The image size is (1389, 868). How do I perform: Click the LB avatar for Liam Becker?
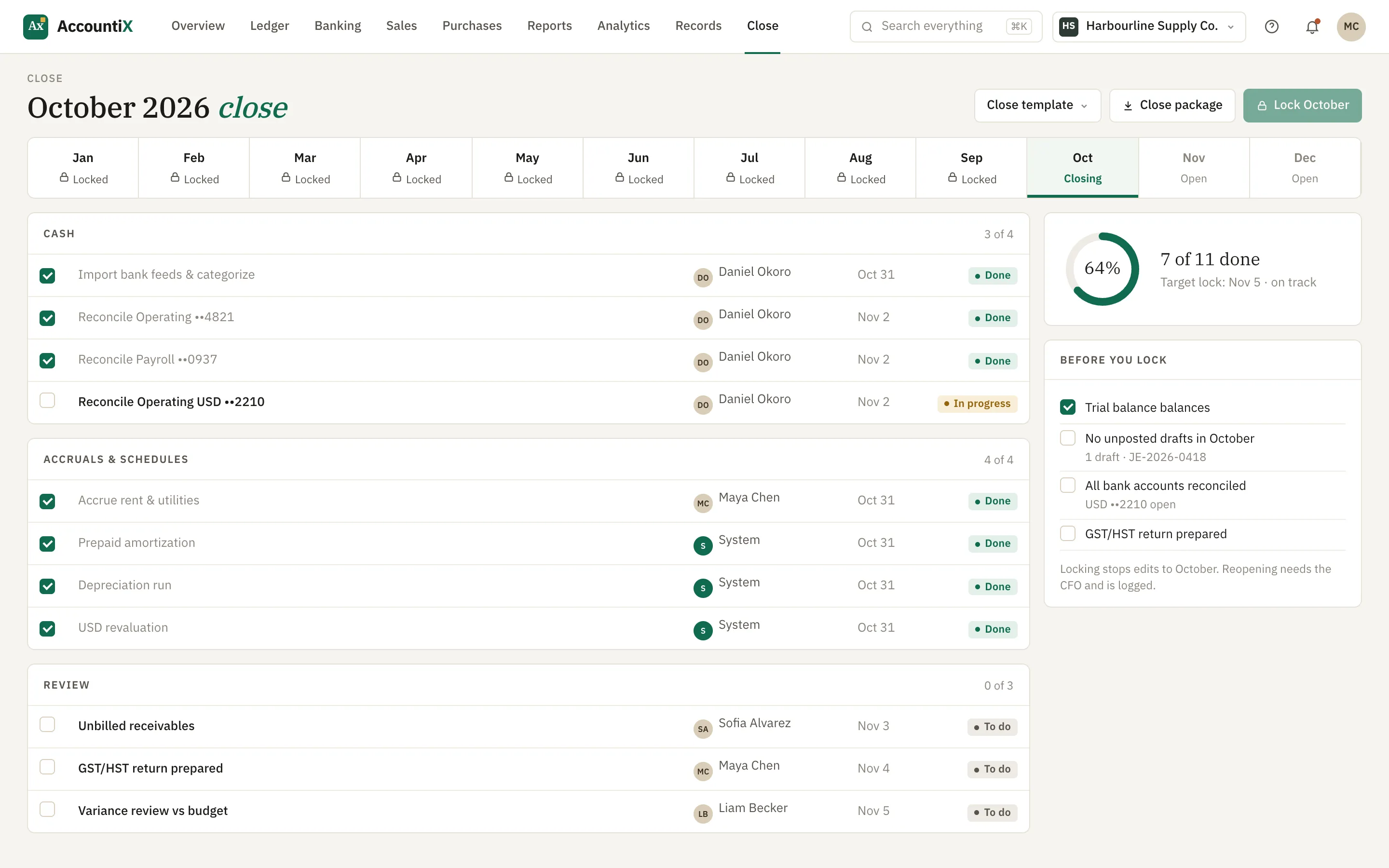703,814
